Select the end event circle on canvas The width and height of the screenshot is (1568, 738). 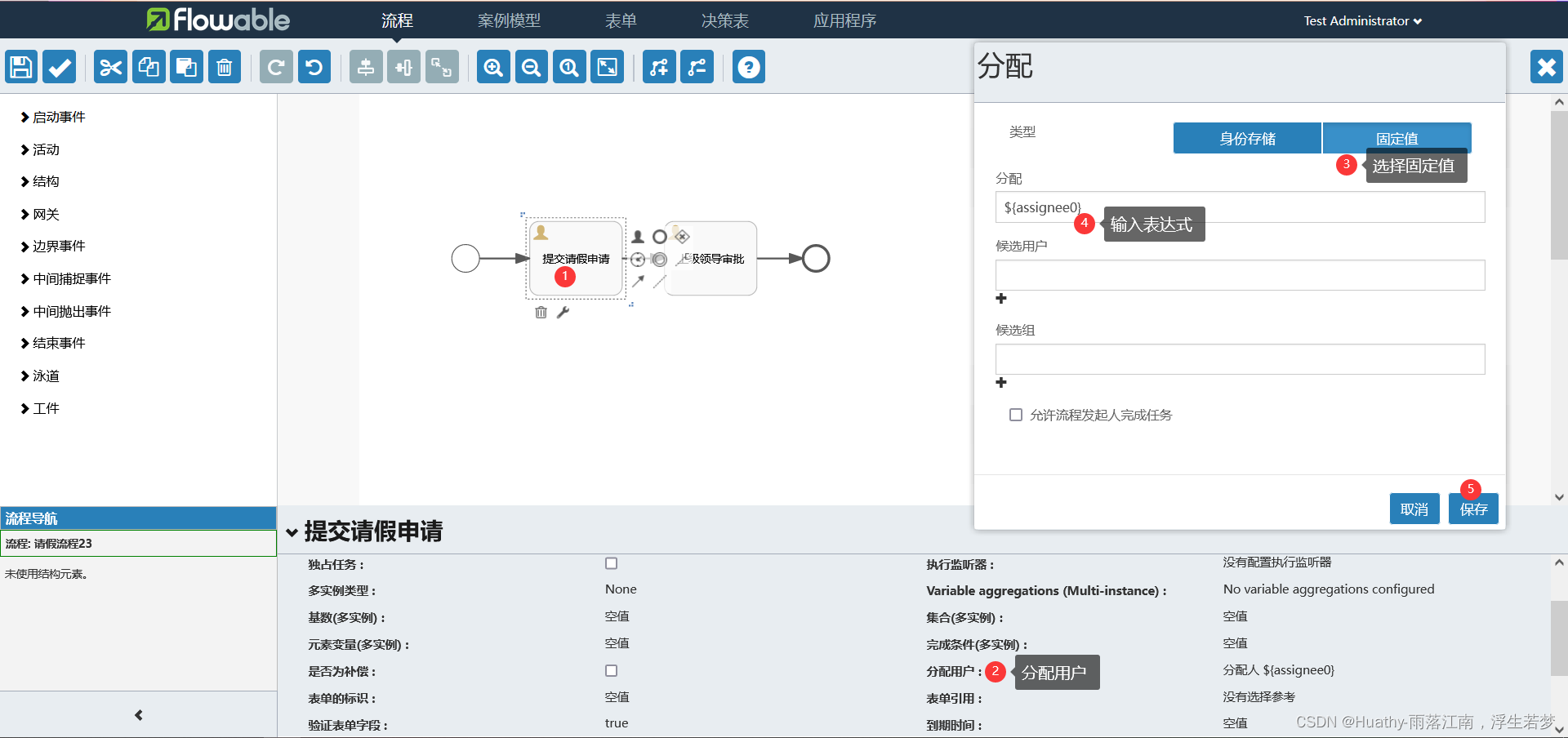(x=816, y=259)
